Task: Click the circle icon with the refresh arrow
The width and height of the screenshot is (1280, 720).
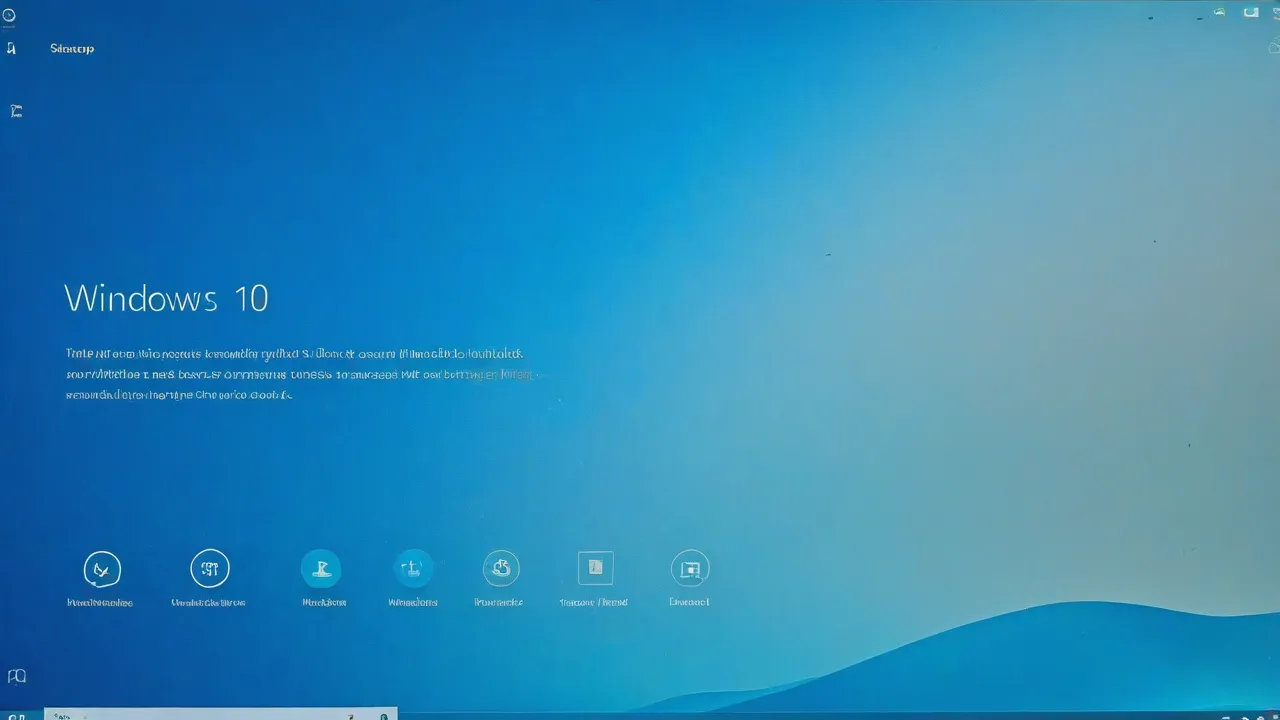Action: 501,568
